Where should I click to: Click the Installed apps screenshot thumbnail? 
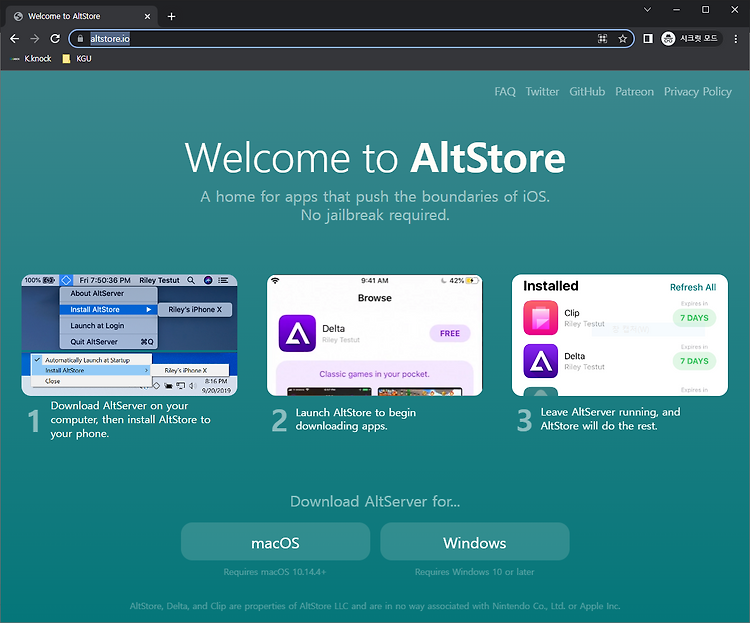point(620,335)
